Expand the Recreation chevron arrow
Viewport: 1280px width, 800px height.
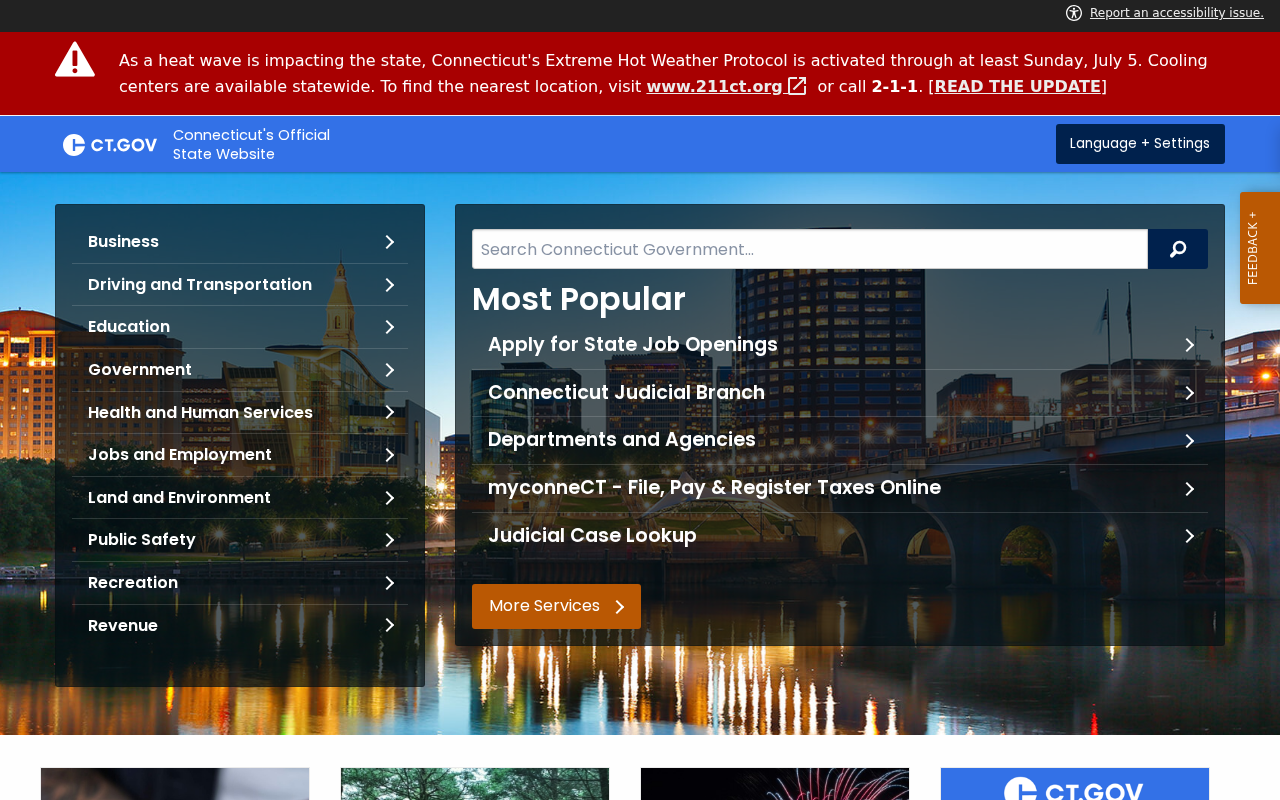pos(390,583)
